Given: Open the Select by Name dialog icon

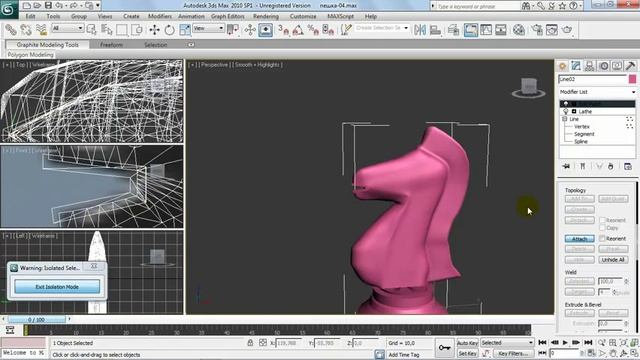Looking at the screenshot, I should click(x=107, y=30).
